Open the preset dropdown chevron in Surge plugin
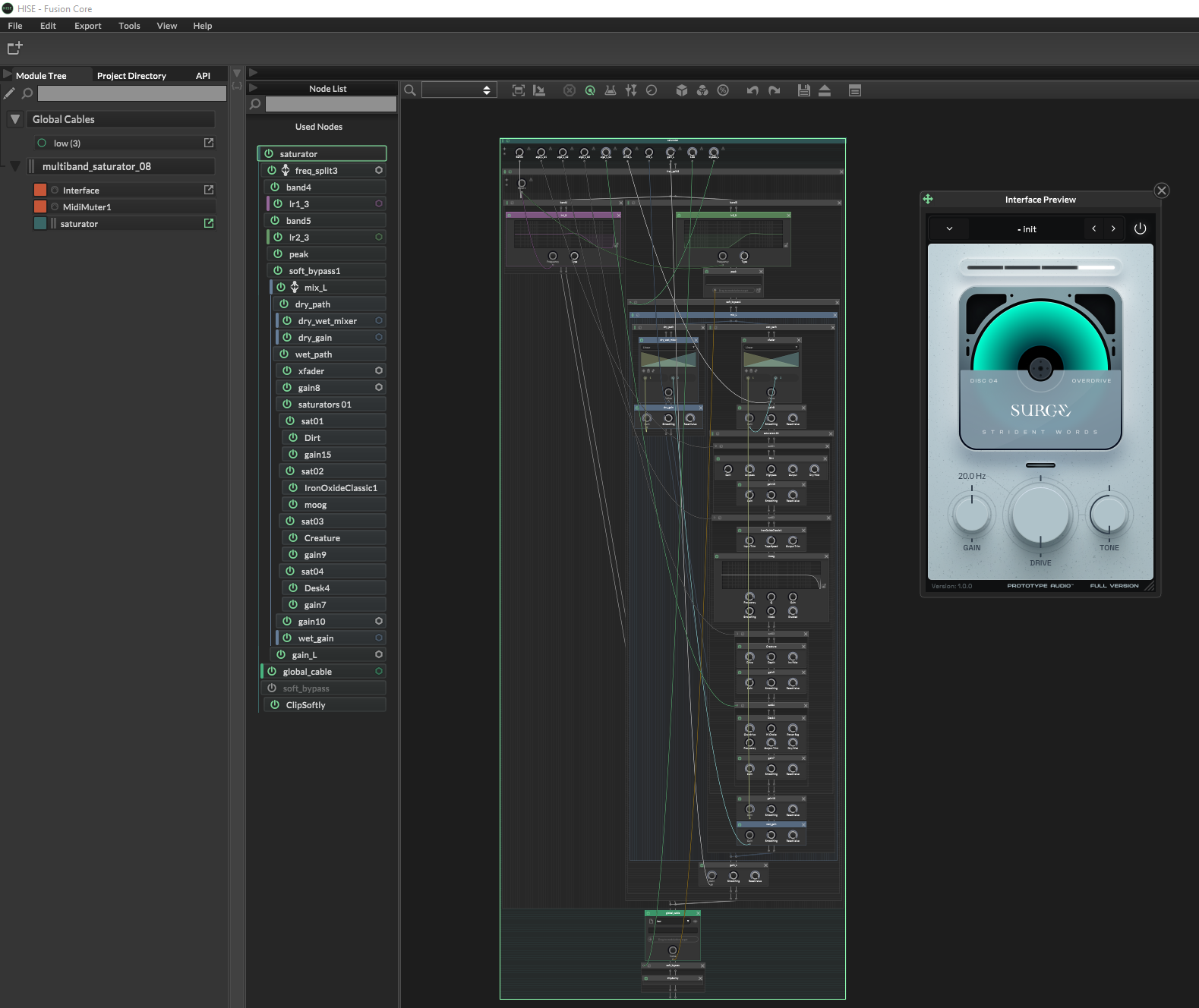1199x1008 pixels. pyautogui.click(x=949, y=228)
